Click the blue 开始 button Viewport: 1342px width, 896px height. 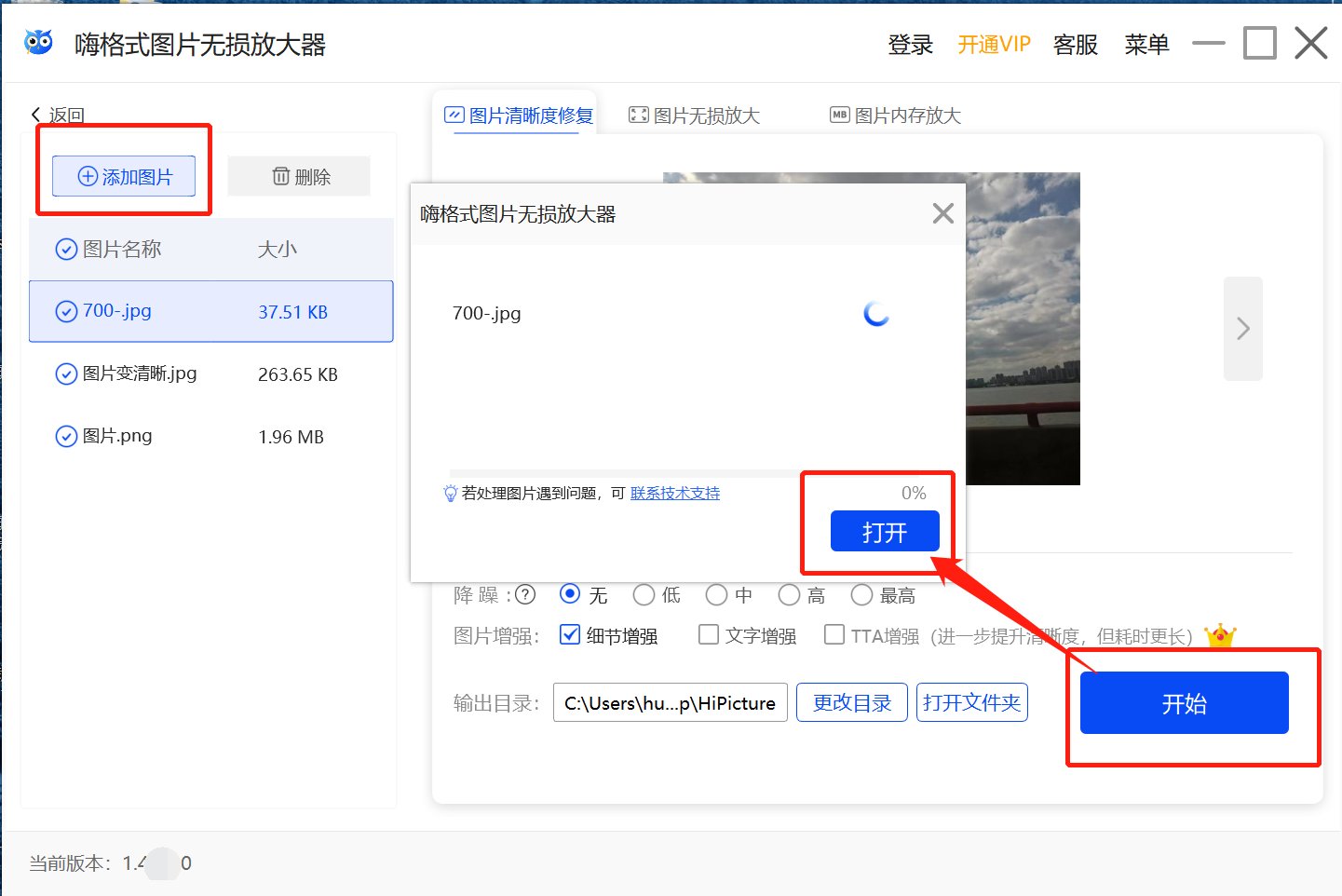coord(1184,703)
